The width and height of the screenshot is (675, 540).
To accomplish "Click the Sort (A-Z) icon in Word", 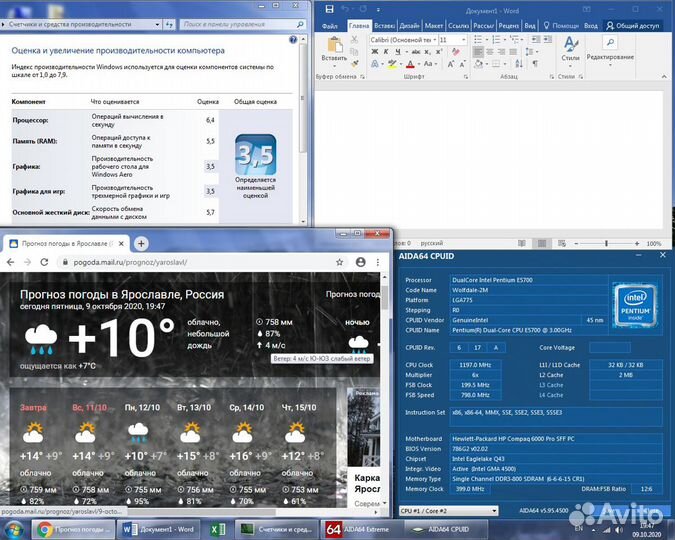I will tap(519, 64).
